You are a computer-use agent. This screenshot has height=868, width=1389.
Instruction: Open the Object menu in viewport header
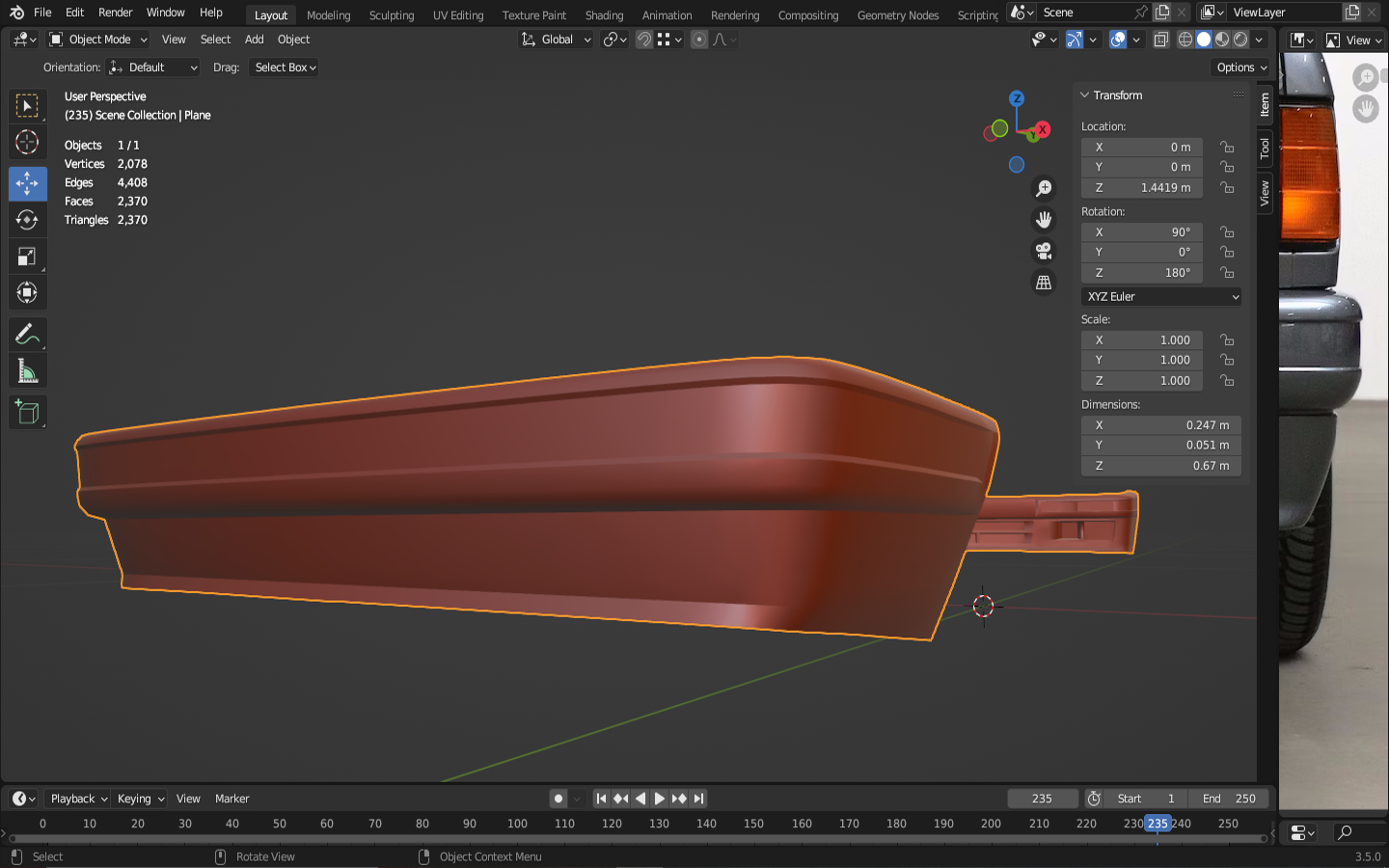(x=293, y=40)
